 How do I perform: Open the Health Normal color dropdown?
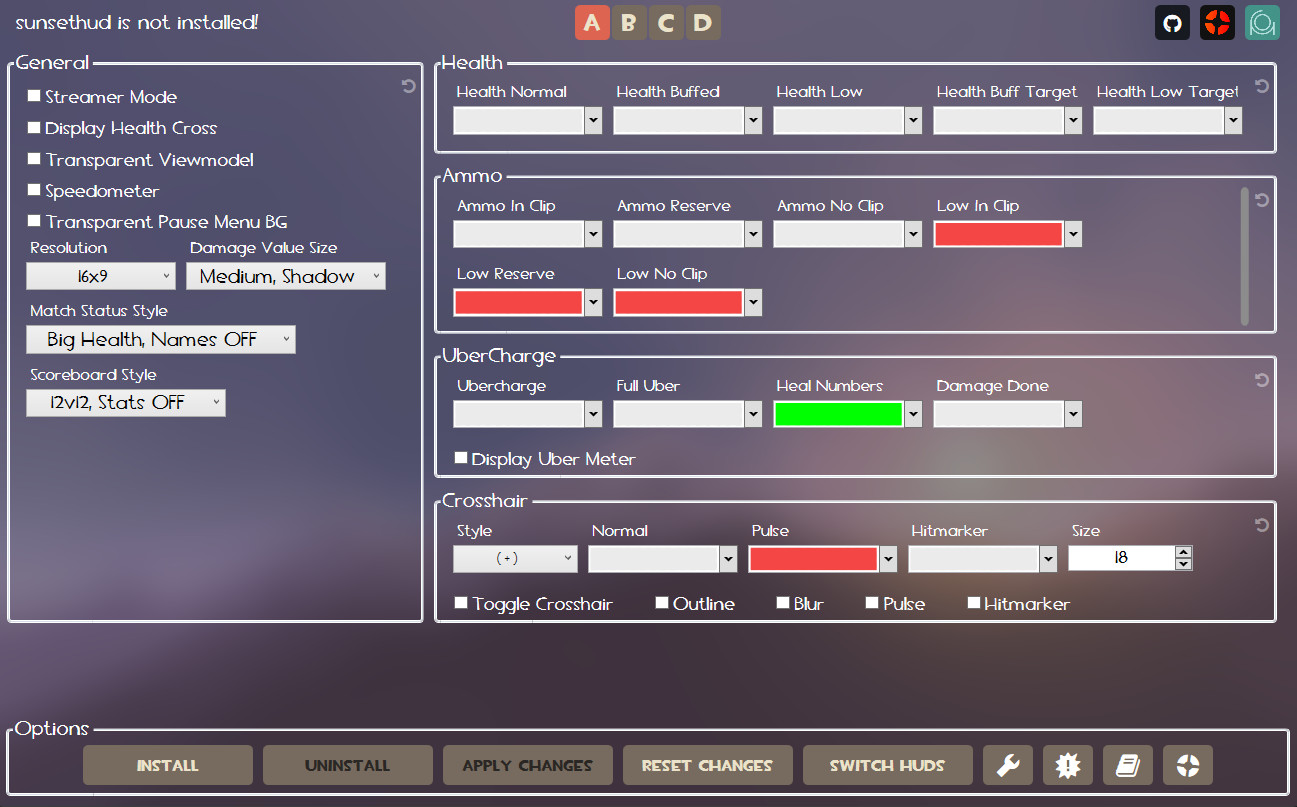[527, 120]
